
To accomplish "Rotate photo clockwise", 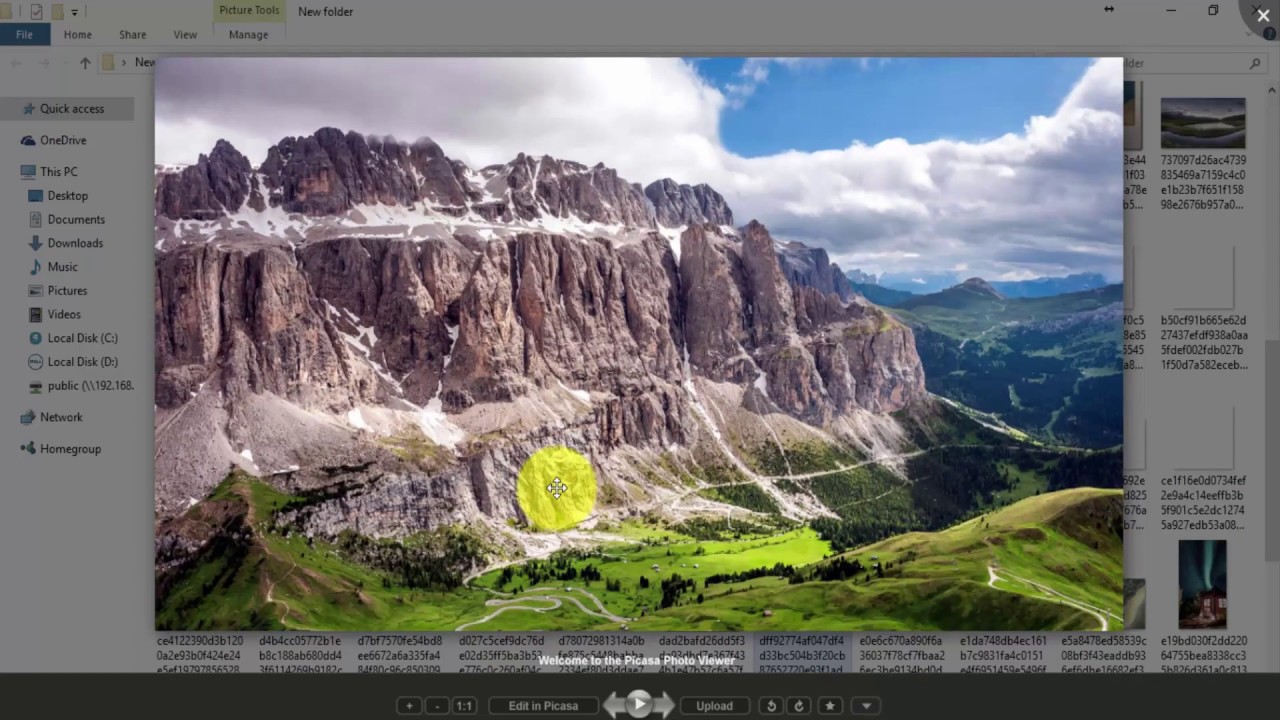I will [798, 706].
